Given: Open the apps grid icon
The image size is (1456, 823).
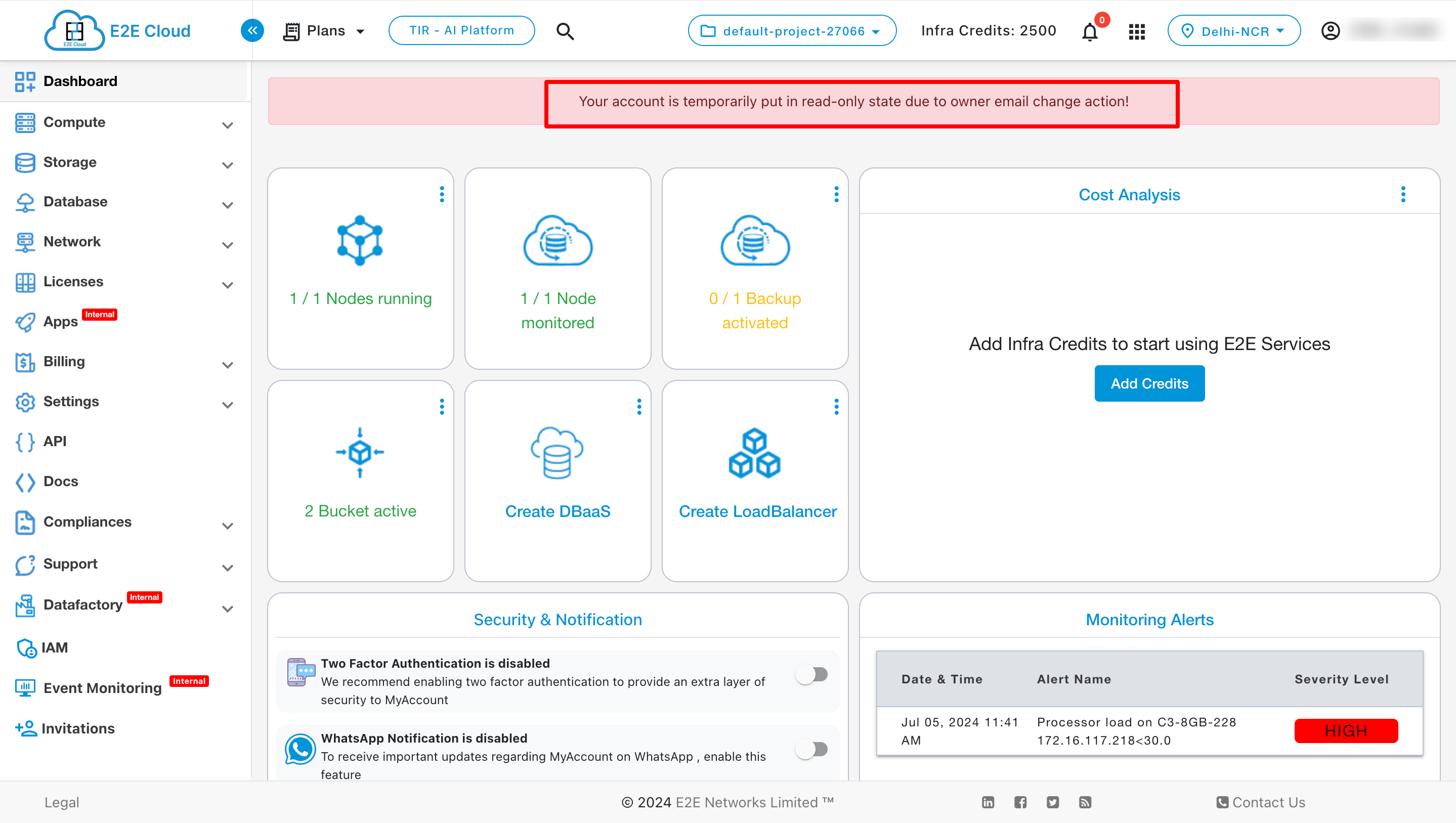Looking at the screenshot, I should (x=1137, y=32).
